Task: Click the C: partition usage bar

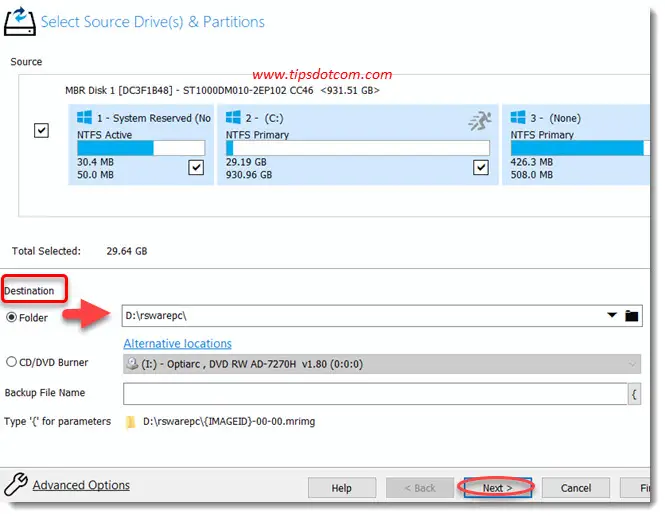Action: pos(358,148)
